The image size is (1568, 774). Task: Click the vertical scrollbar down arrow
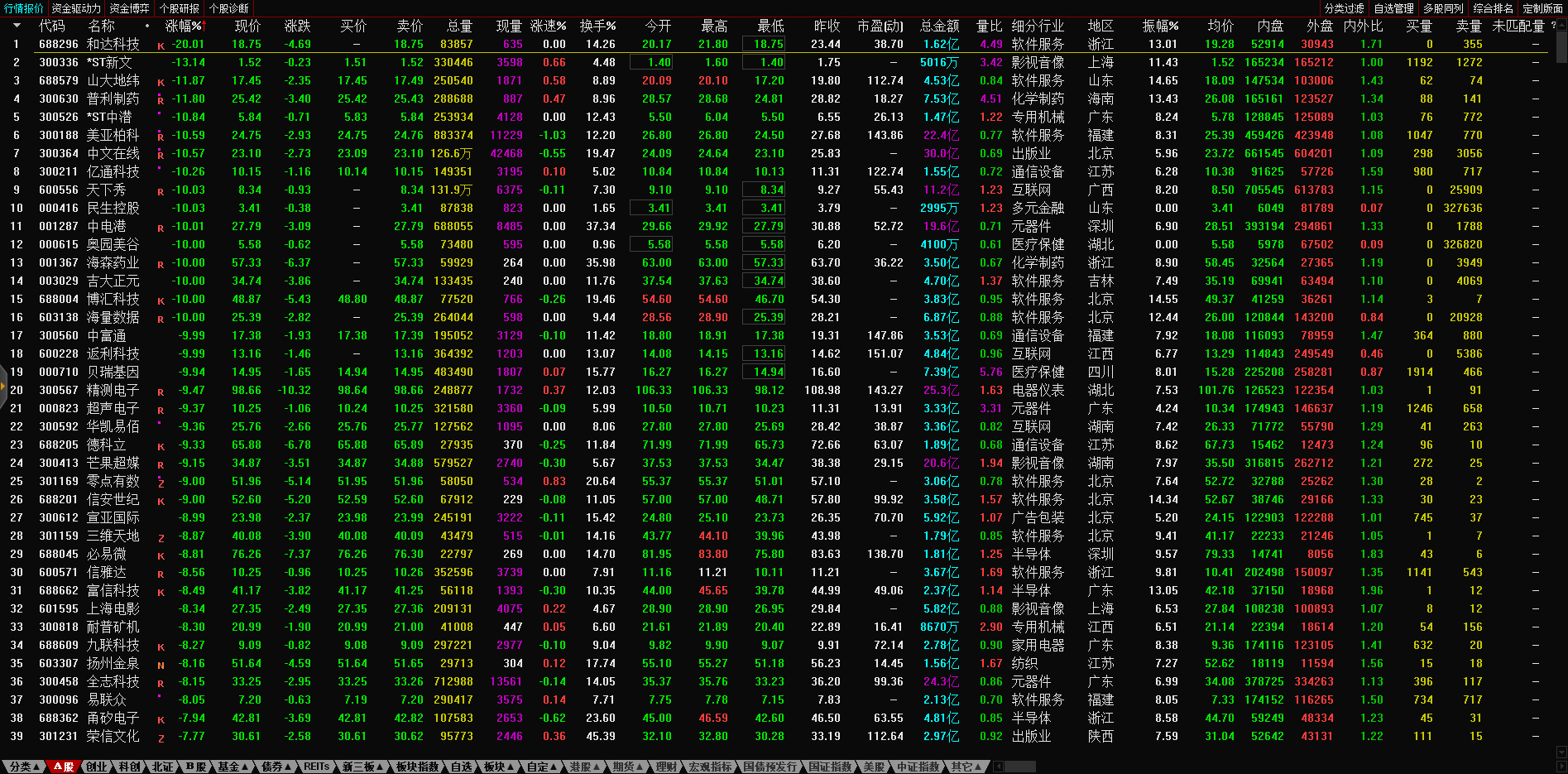[x=1561, y=752]
